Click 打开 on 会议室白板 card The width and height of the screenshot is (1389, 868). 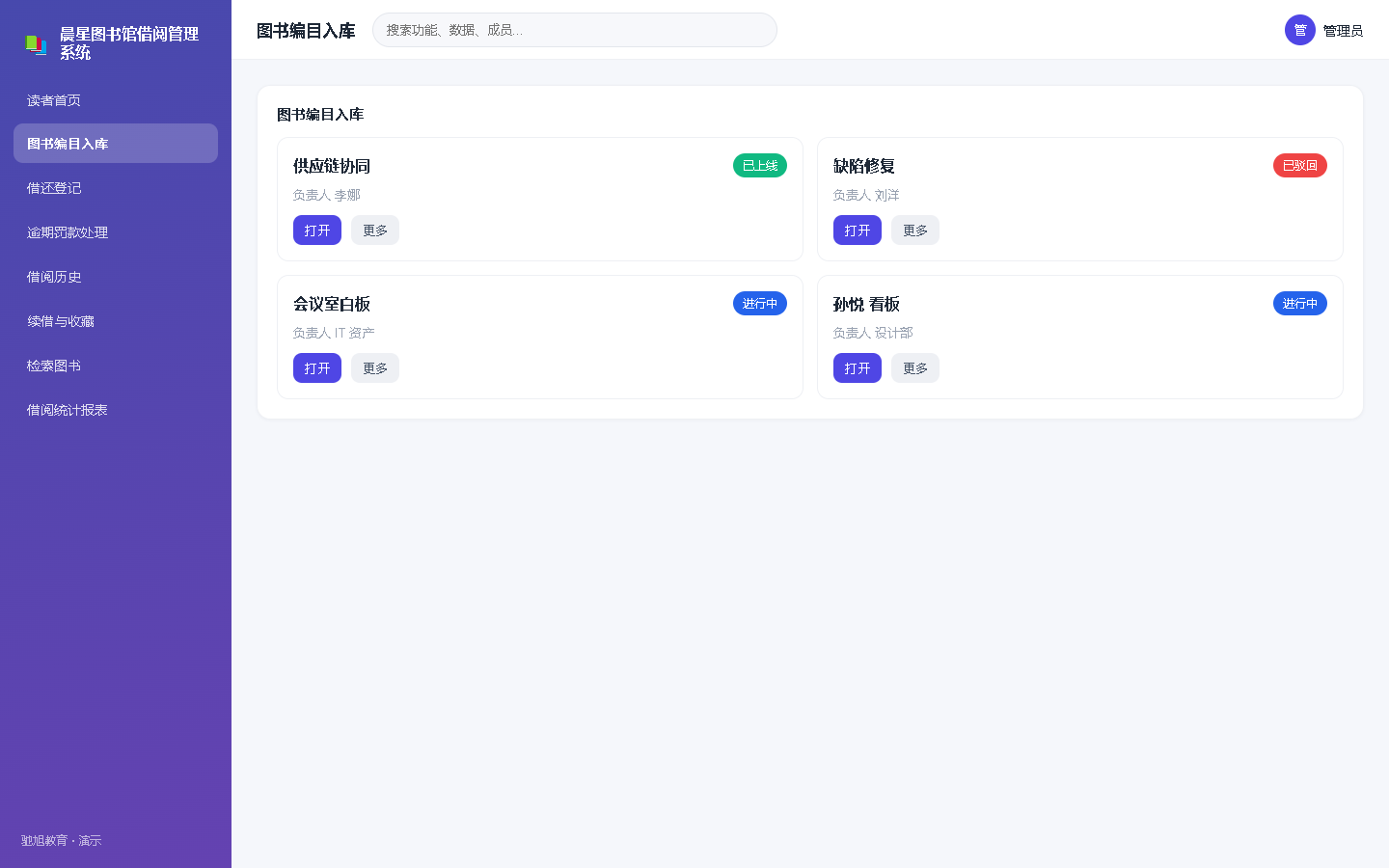coord(317,368)
